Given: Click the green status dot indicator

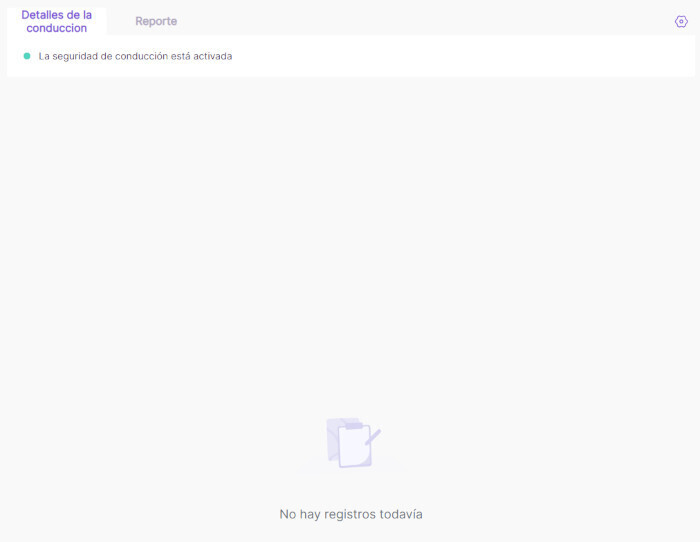Looking at the screenshot, I should point(27,56).
